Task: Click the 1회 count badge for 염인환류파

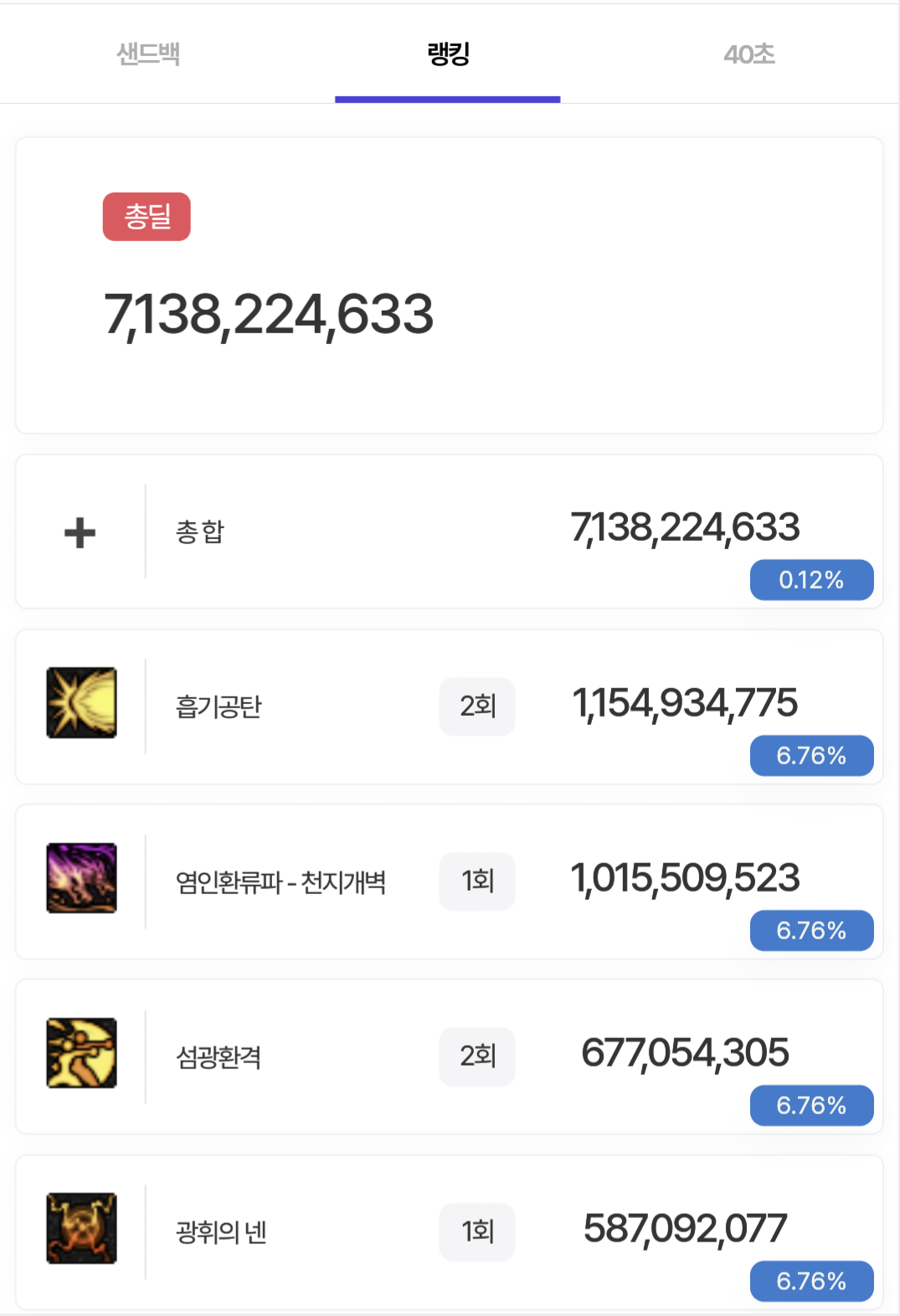Action: (477, 881)
